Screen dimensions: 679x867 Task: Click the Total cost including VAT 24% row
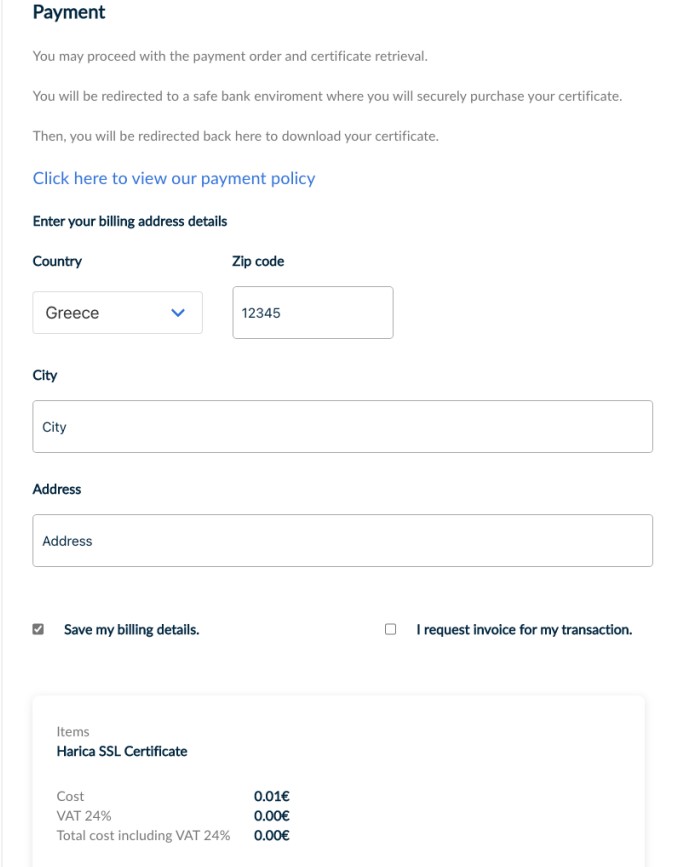coord(143,835)
